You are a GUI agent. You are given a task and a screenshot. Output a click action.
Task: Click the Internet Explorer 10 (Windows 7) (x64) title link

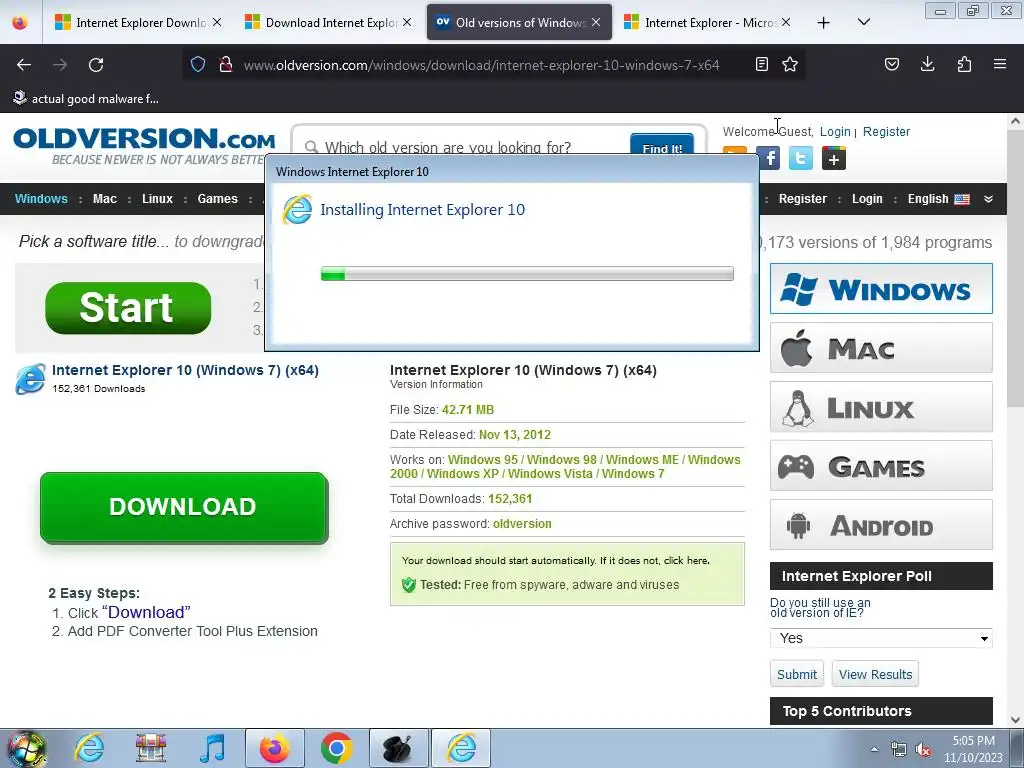click(185, 370)
